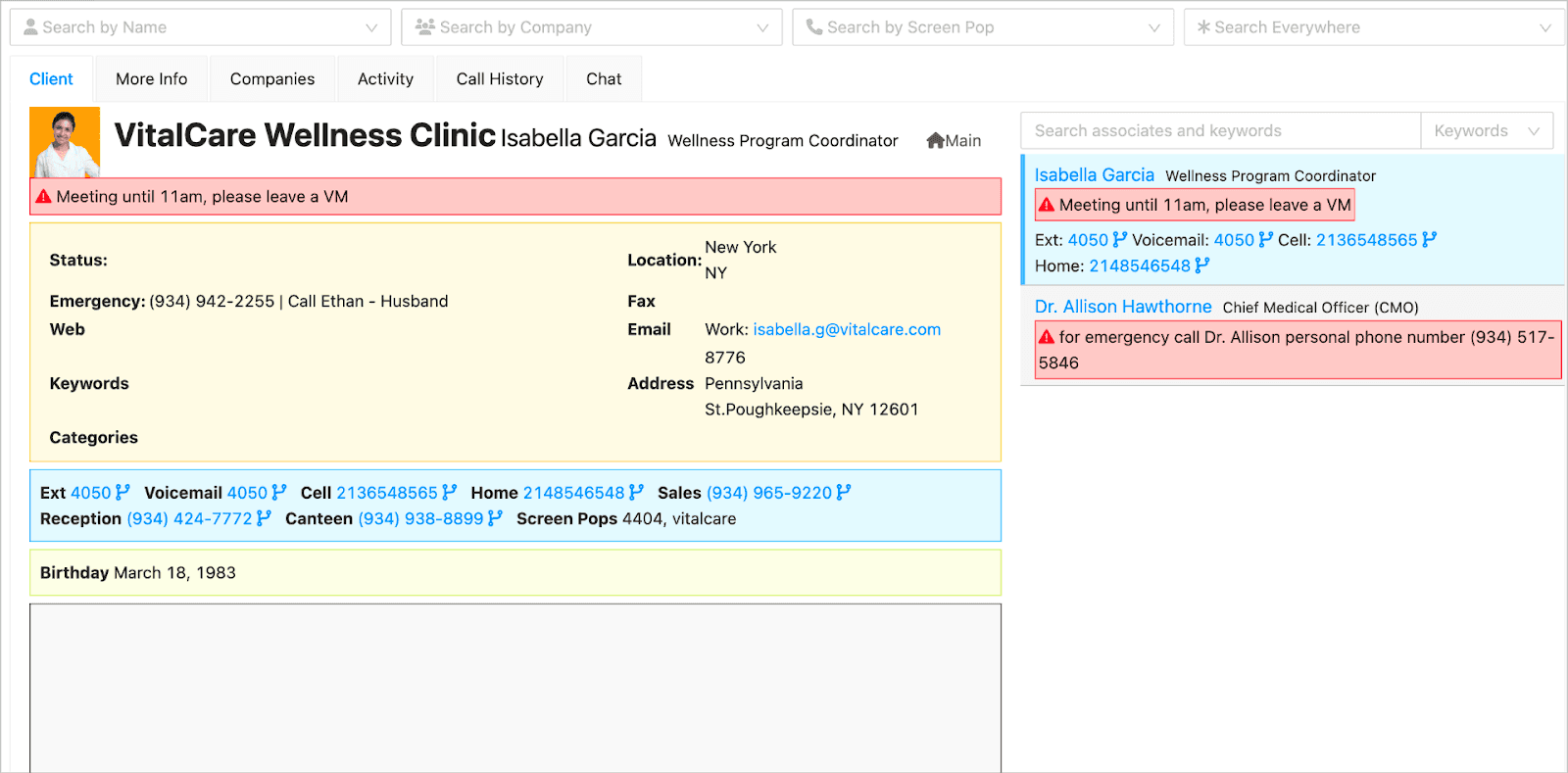Call Voicemail: 4050 in the associates list
This screenshot has height=773, width=1568.
coord(1234,240)
